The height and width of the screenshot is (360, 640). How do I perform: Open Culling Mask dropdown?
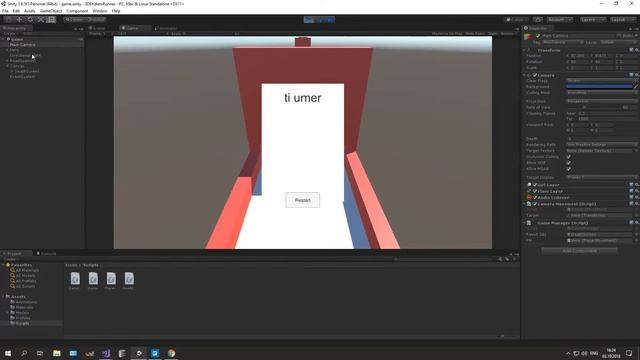click(602, 93)
